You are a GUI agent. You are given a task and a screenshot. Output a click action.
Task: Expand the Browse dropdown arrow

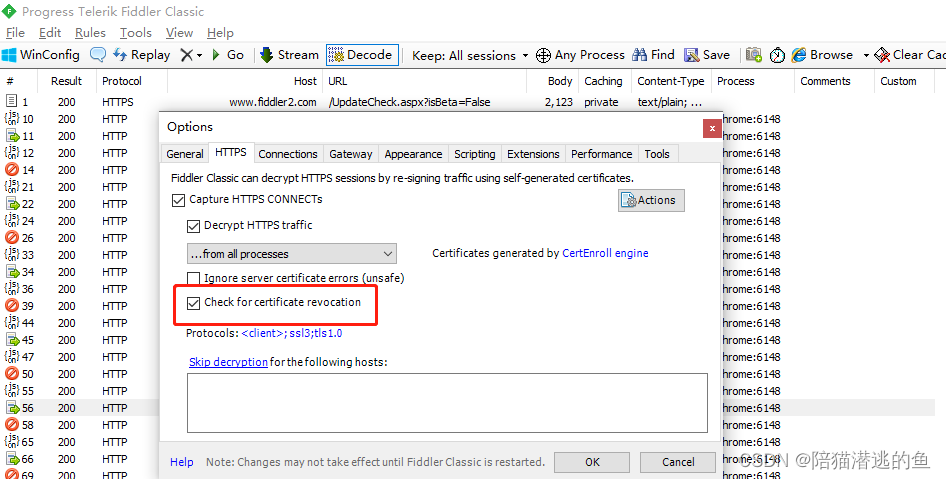point(866,56)
